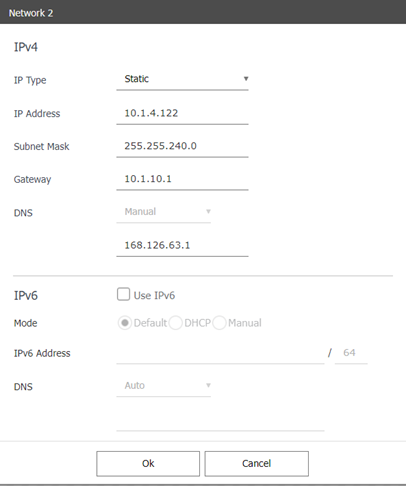406x486 pixels.
Task: Click the IP Address field 10.1.4.122
Action: pyautogui.click(x=182, y=114)
